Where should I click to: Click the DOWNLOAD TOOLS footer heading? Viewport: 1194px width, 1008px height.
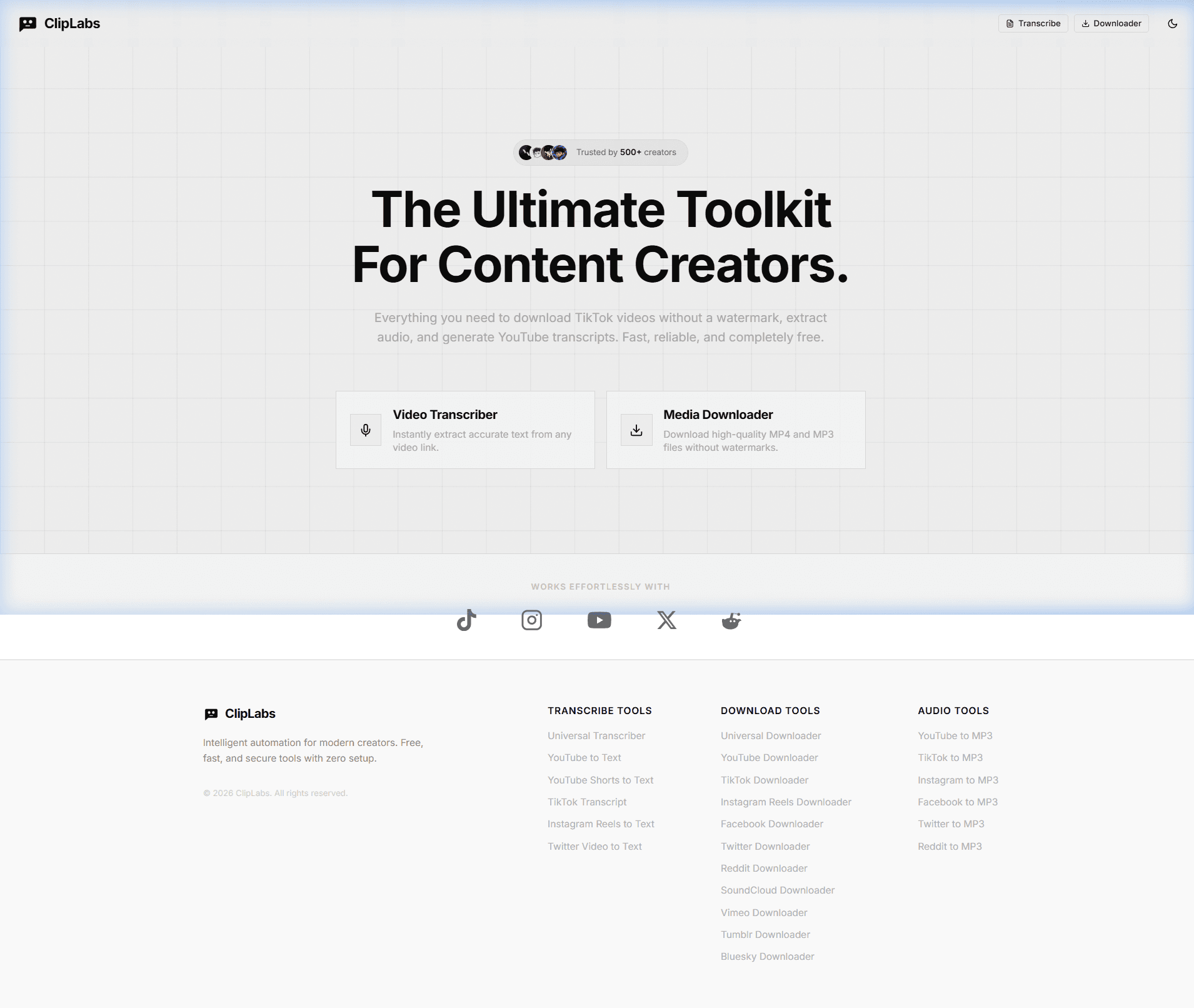click(770, 711)
